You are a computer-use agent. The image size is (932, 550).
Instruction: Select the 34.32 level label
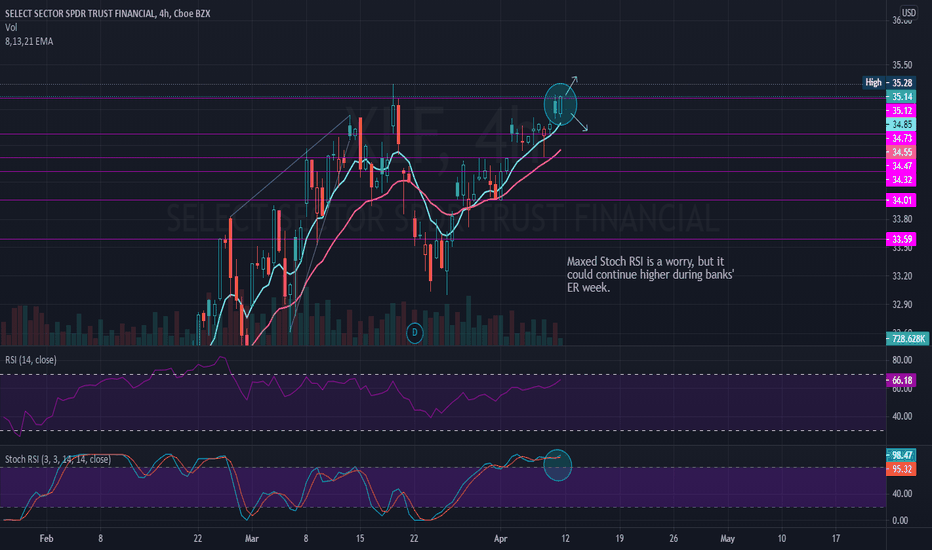coord(901,180)
